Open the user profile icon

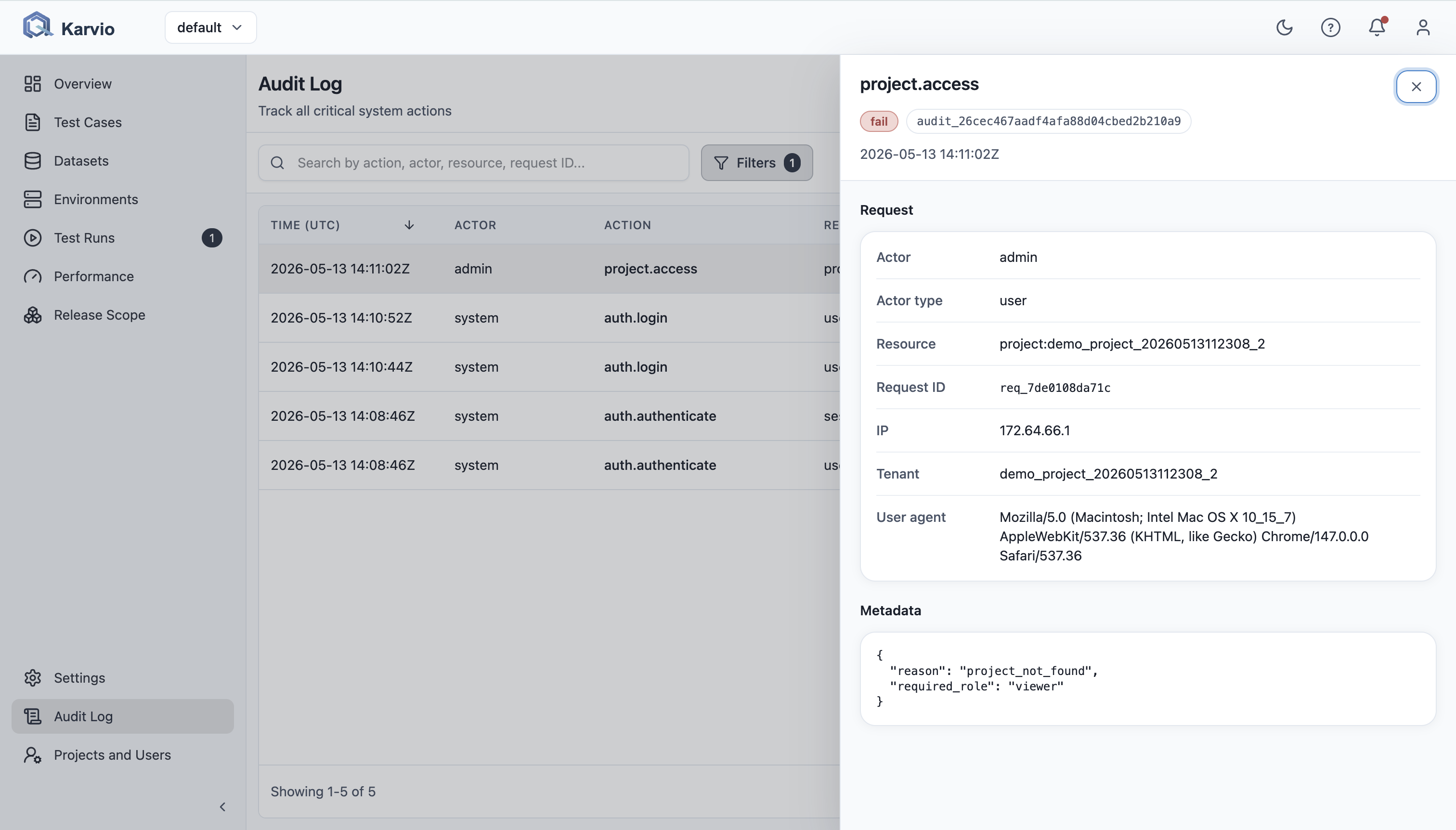click(x=1423, y=27)
